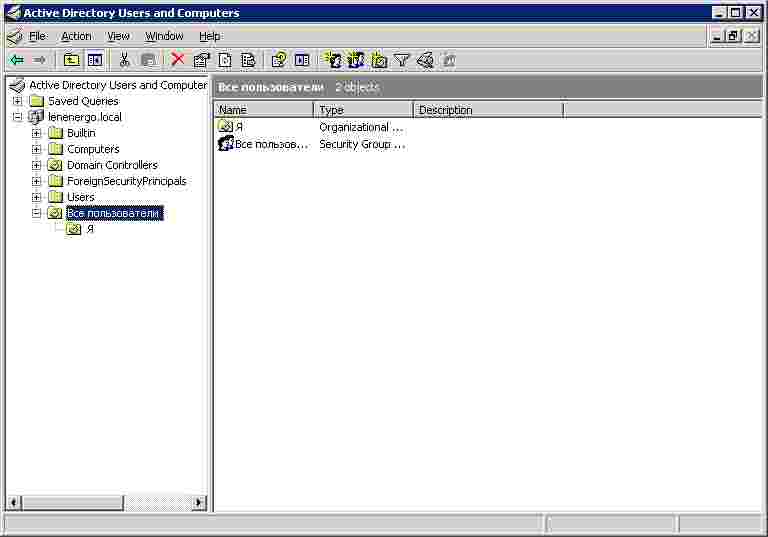Minimize the inner MDI child window
This screenshot has width=768, height=537.
pyautogui.click(x=717, y=36)
